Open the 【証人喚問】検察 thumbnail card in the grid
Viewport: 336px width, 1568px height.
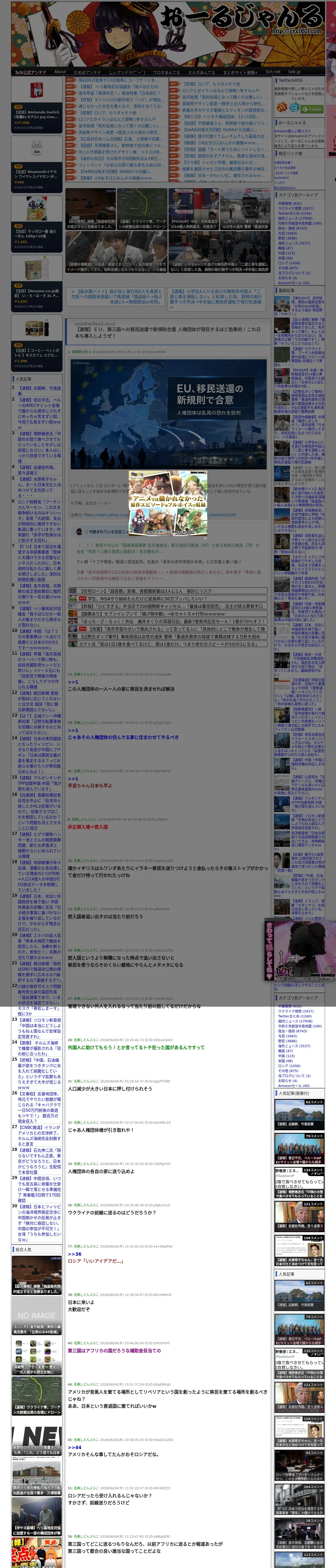pos(91,209)
